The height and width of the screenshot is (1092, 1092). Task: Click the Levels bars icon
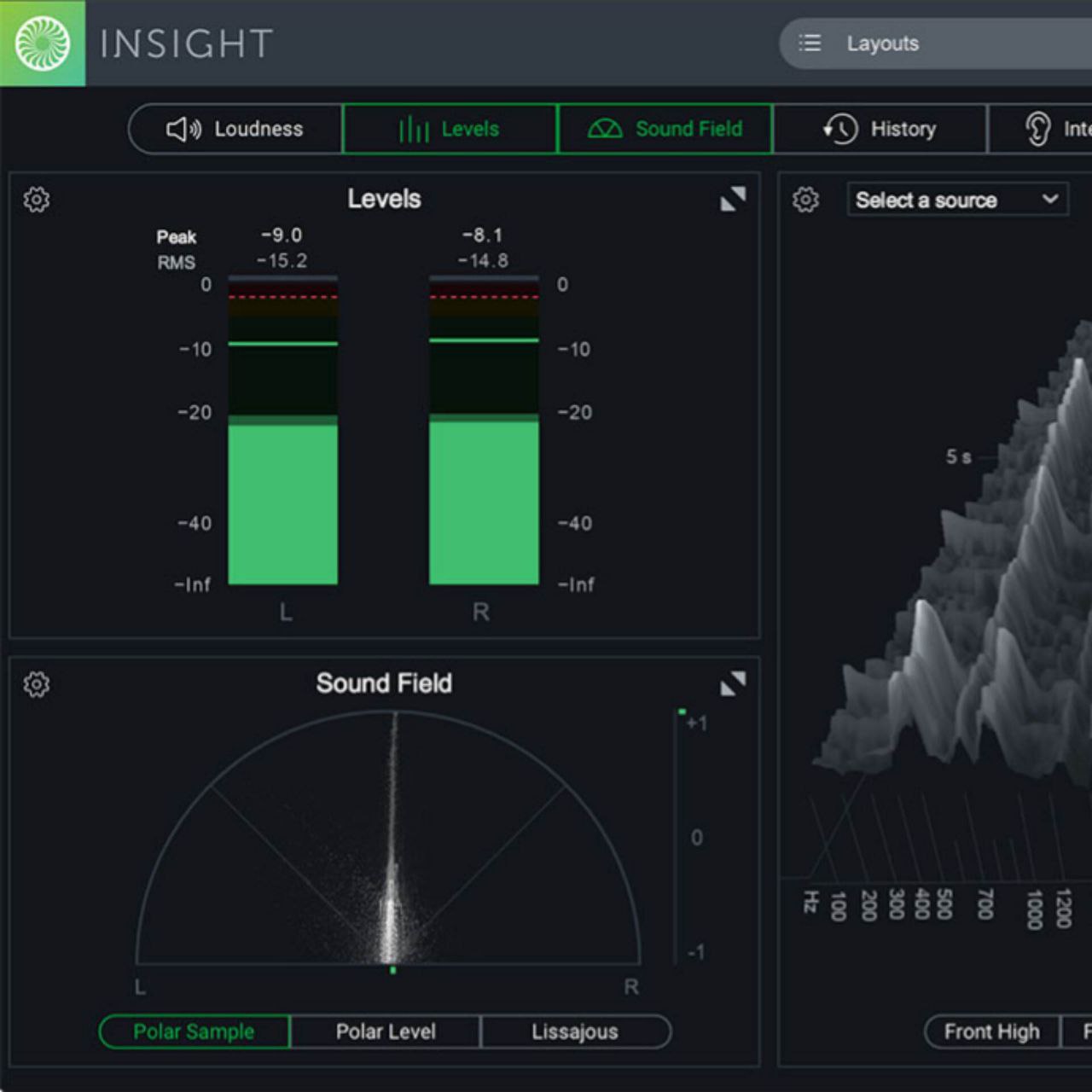coord(414,130)
